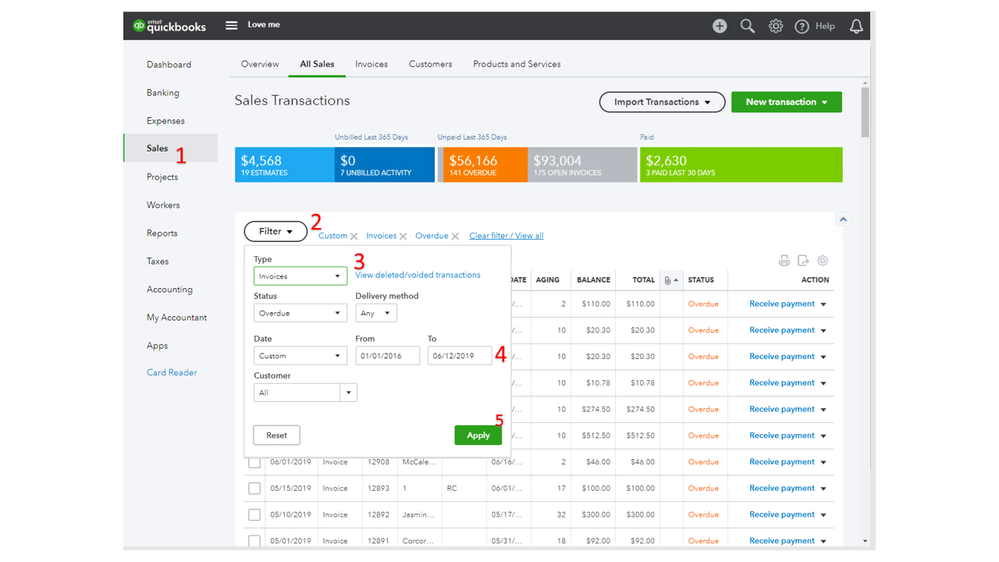The width and height of the screenshot is (999, 562).
Task: Click the QuickBooks logo
Action: (x=169, y=26)
